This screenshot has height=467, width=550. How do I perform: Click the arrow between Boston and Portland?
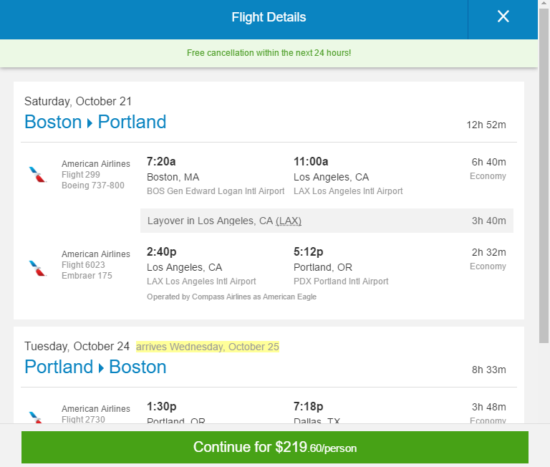pyautogui.click(x=90, y=123)
